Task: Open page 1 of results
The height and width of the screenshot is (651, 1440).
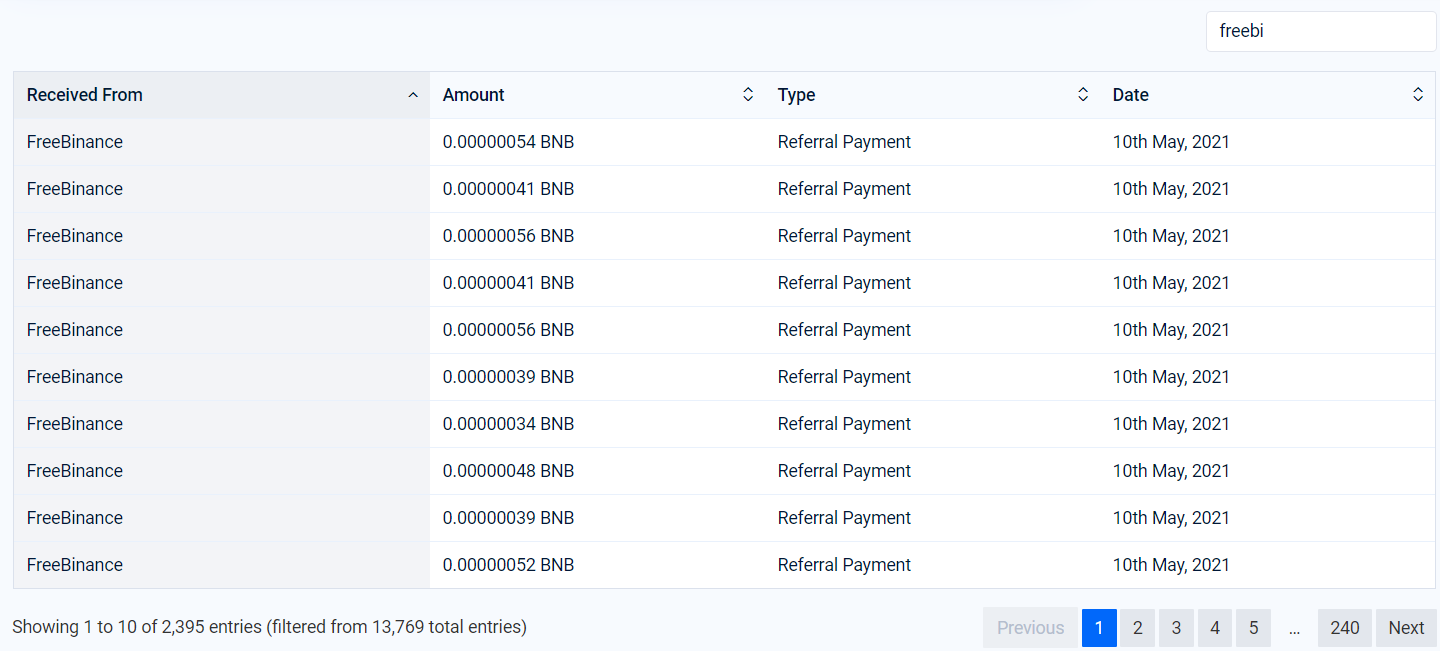Action: point(1099,628)
